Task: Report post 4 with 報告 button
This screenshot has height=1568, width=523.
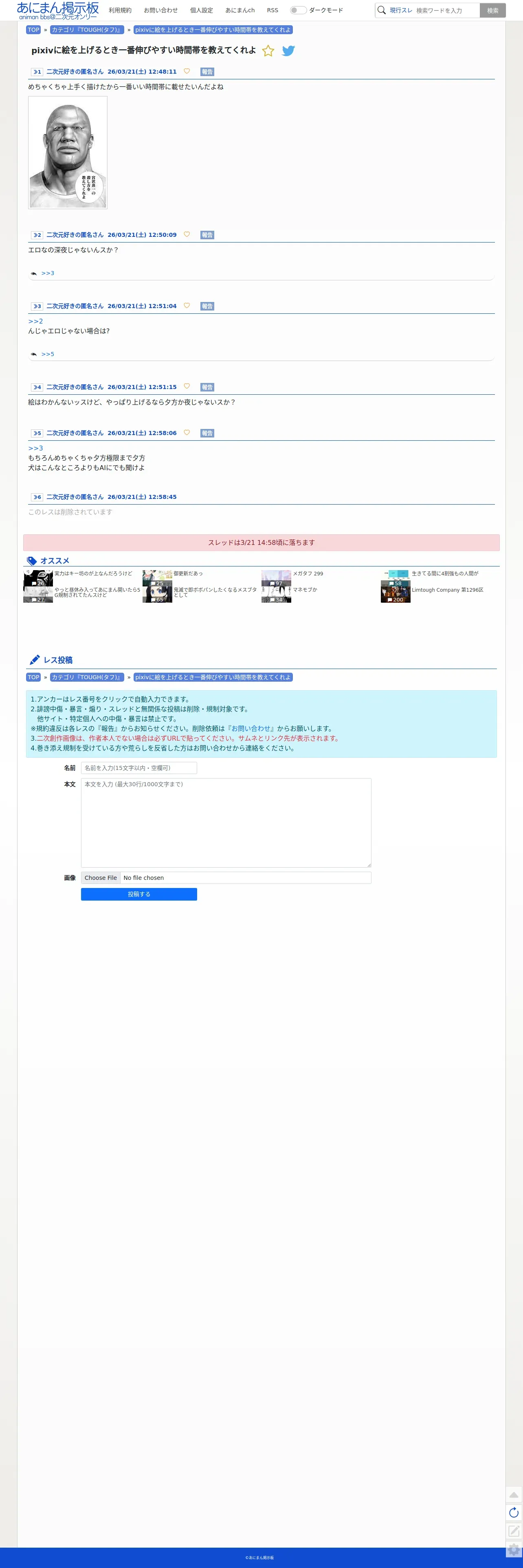Action: tap(207, 387)
